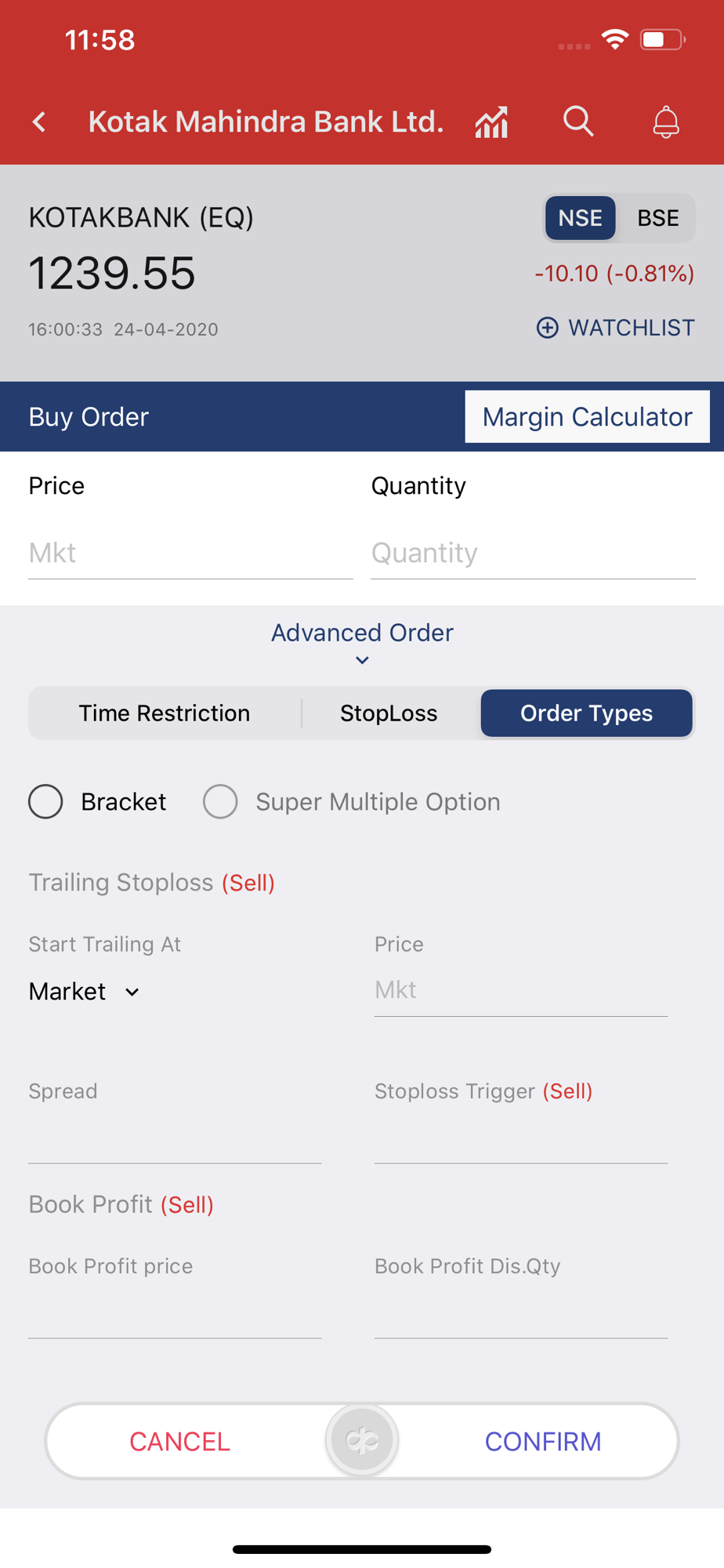Open the Margin Calculator

pyautogui.click(x=588, y=416)
